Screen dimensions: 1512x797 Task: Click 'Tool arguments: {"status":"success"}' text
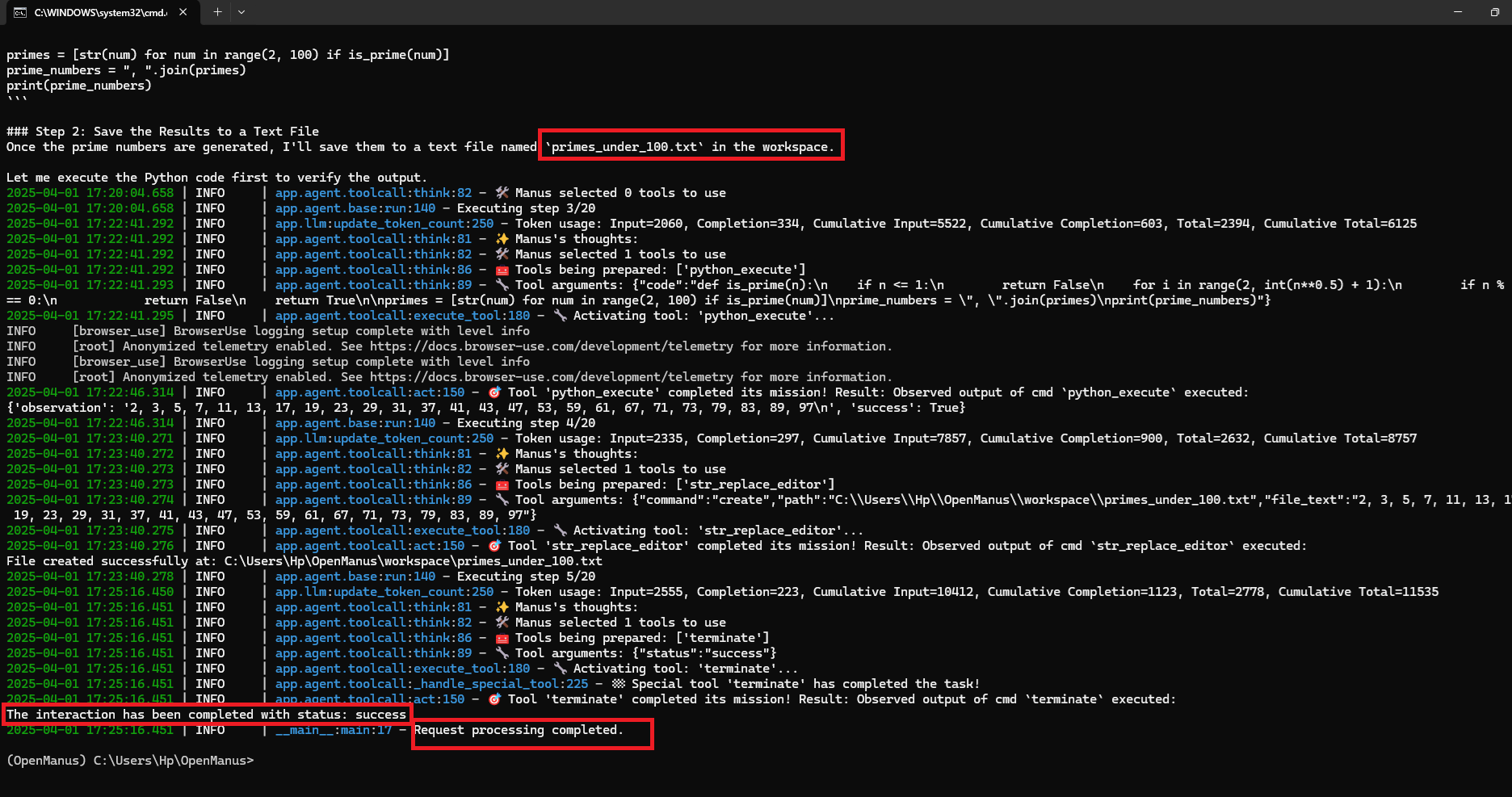click(x=645, y=653)
